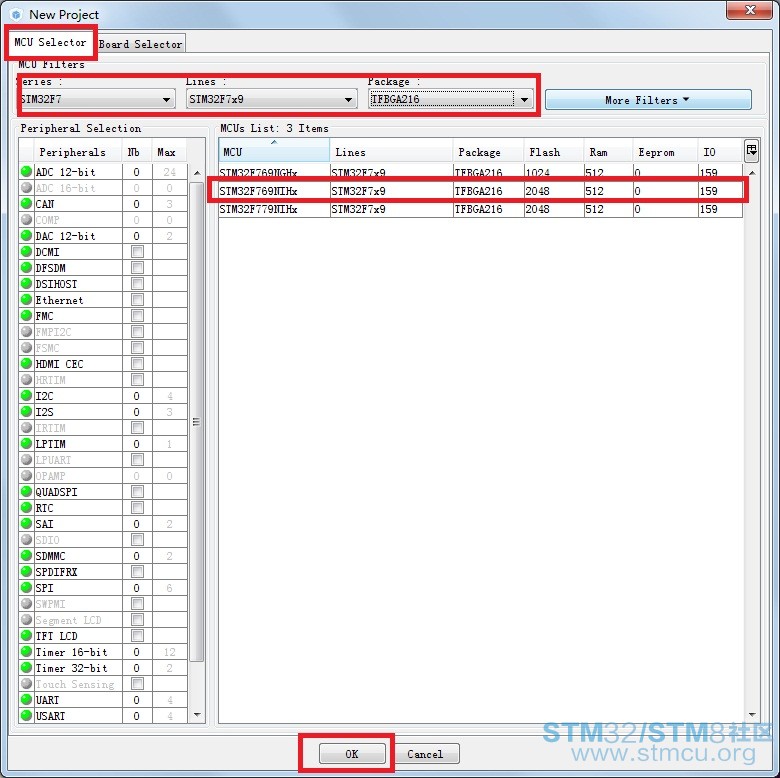Click the peripheral list scrollbar thumb
The image size is (780, 778).
pyautogui.click(x=197, y=422)
